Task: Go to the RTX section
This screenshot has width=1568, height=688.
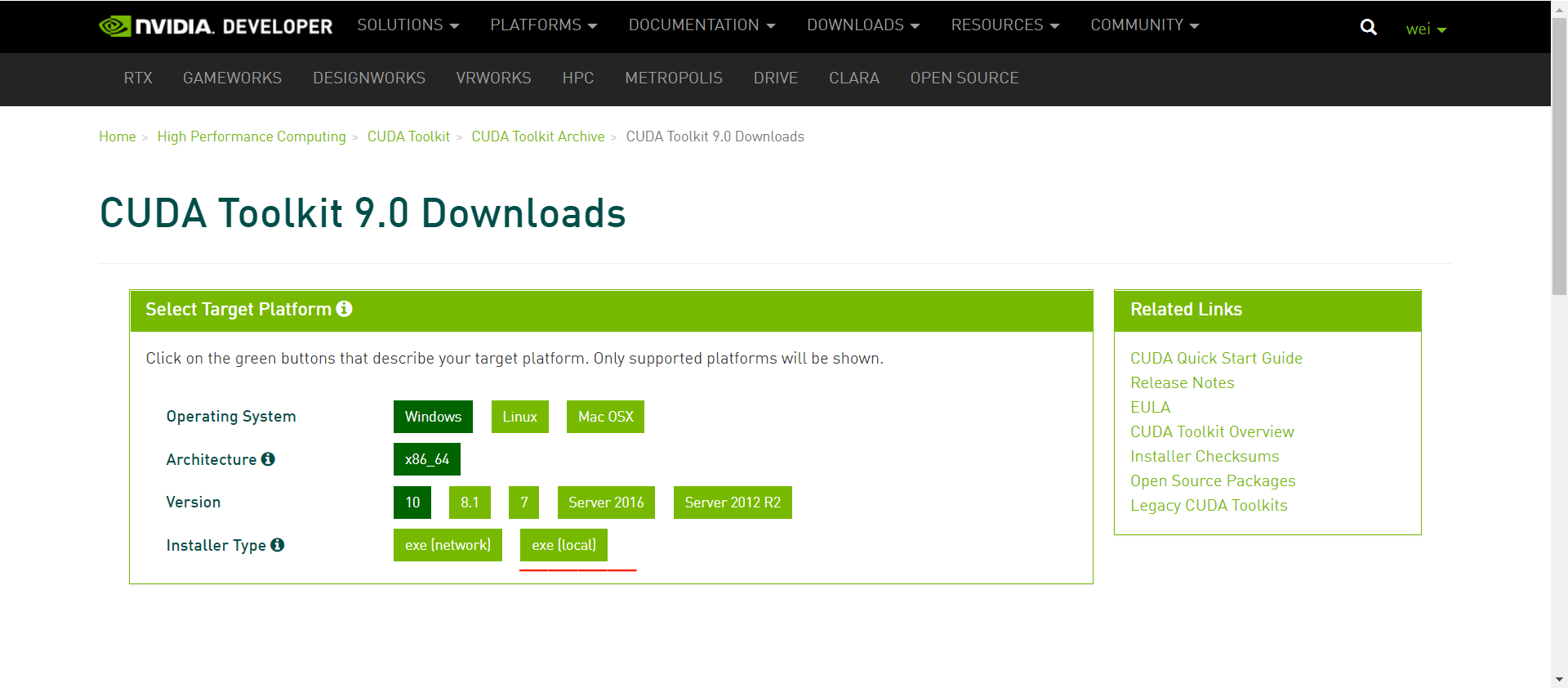Action: (x=138, y=78)
